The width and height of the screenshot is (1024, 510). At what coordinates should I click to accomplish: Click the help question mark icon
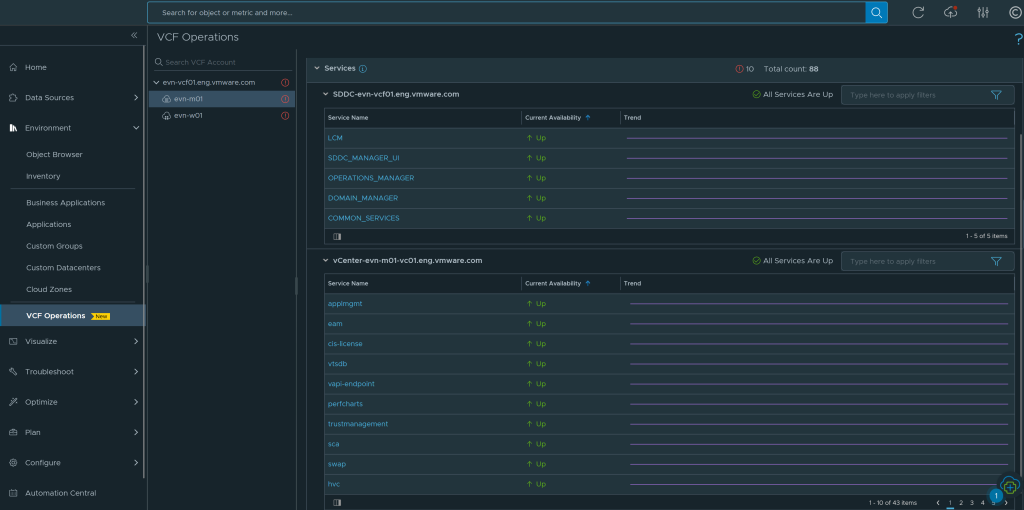point(1018,39)
